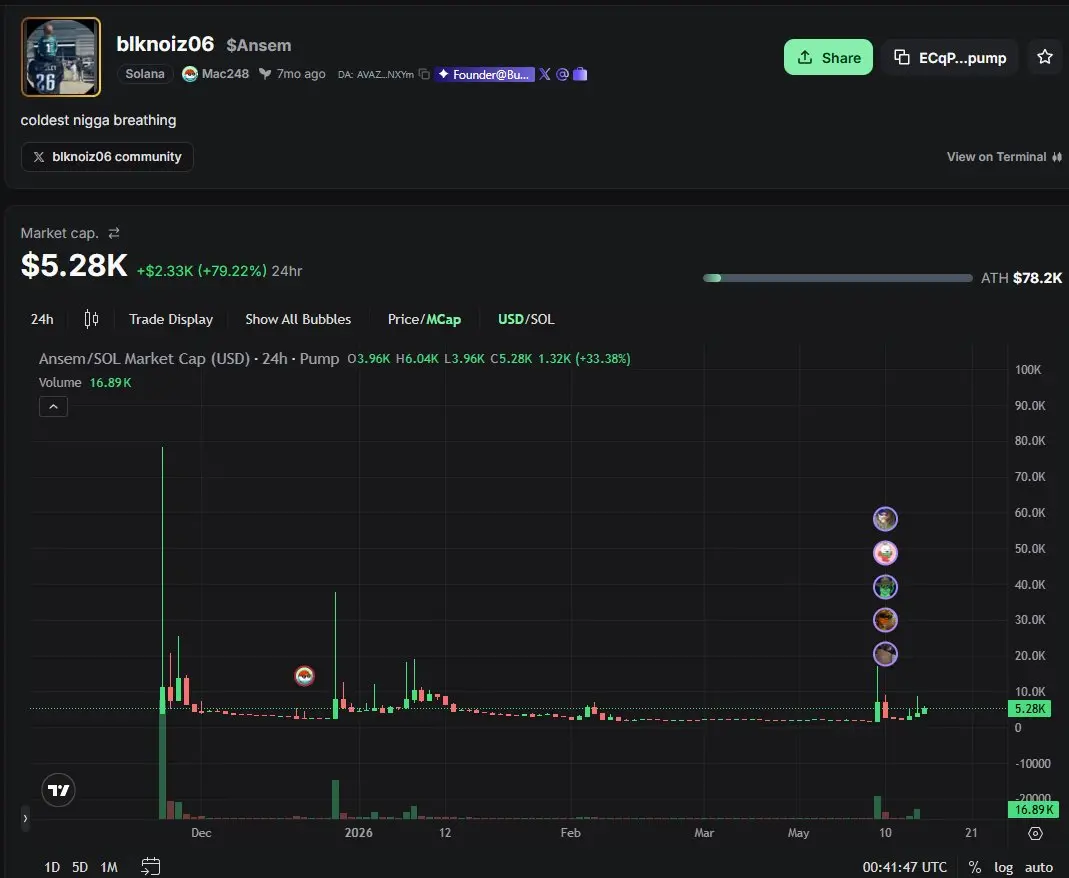The image size is (1069, 878).
Task: Copy the DA AVAZ...NXYm address icon
Action: click(424, 74)
